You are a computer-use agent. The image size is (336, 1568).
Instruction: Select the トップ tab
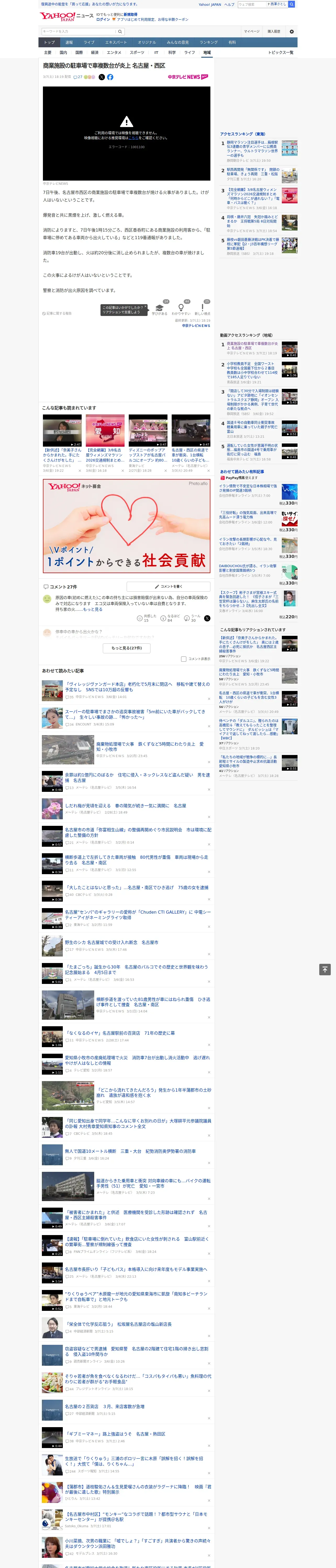[x=49, y=43]
